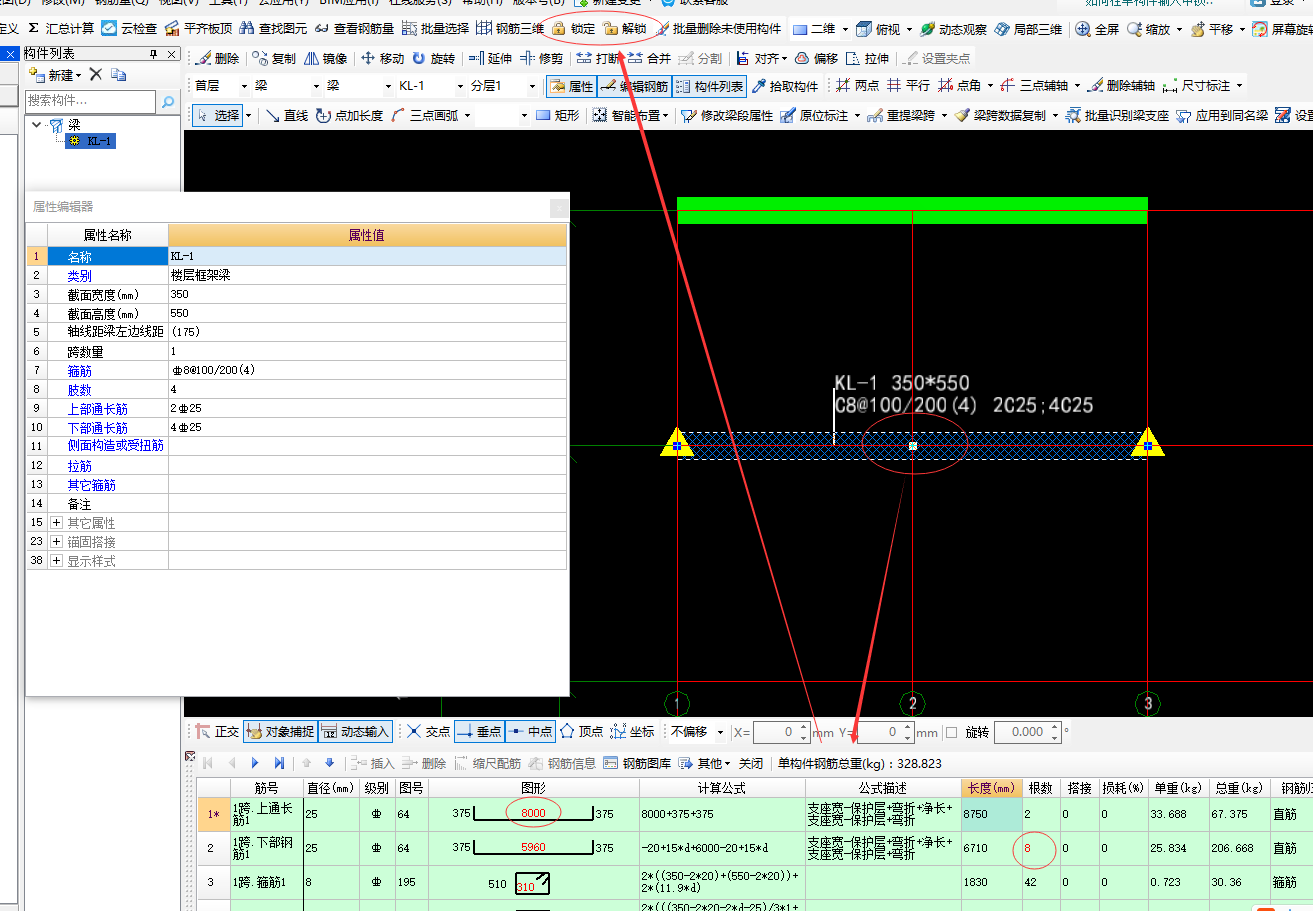
Task: Click length cell 8750 in rebar table
Action: [x=991, y=814]
